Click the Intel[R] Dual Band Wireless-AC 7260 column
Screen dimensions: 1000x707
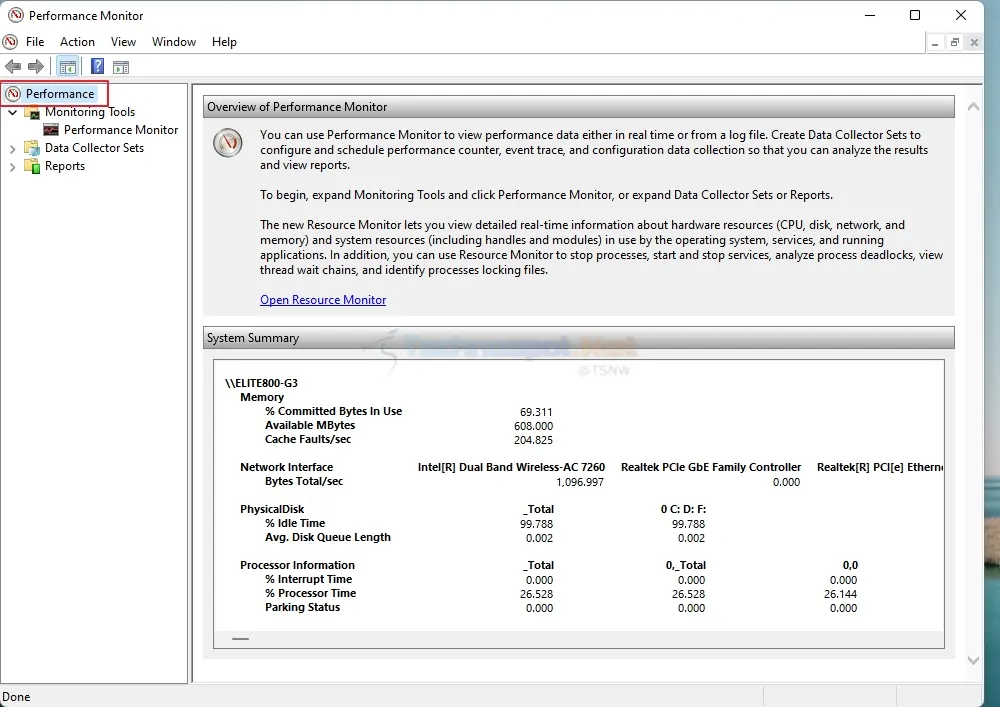tap(511, 467)
